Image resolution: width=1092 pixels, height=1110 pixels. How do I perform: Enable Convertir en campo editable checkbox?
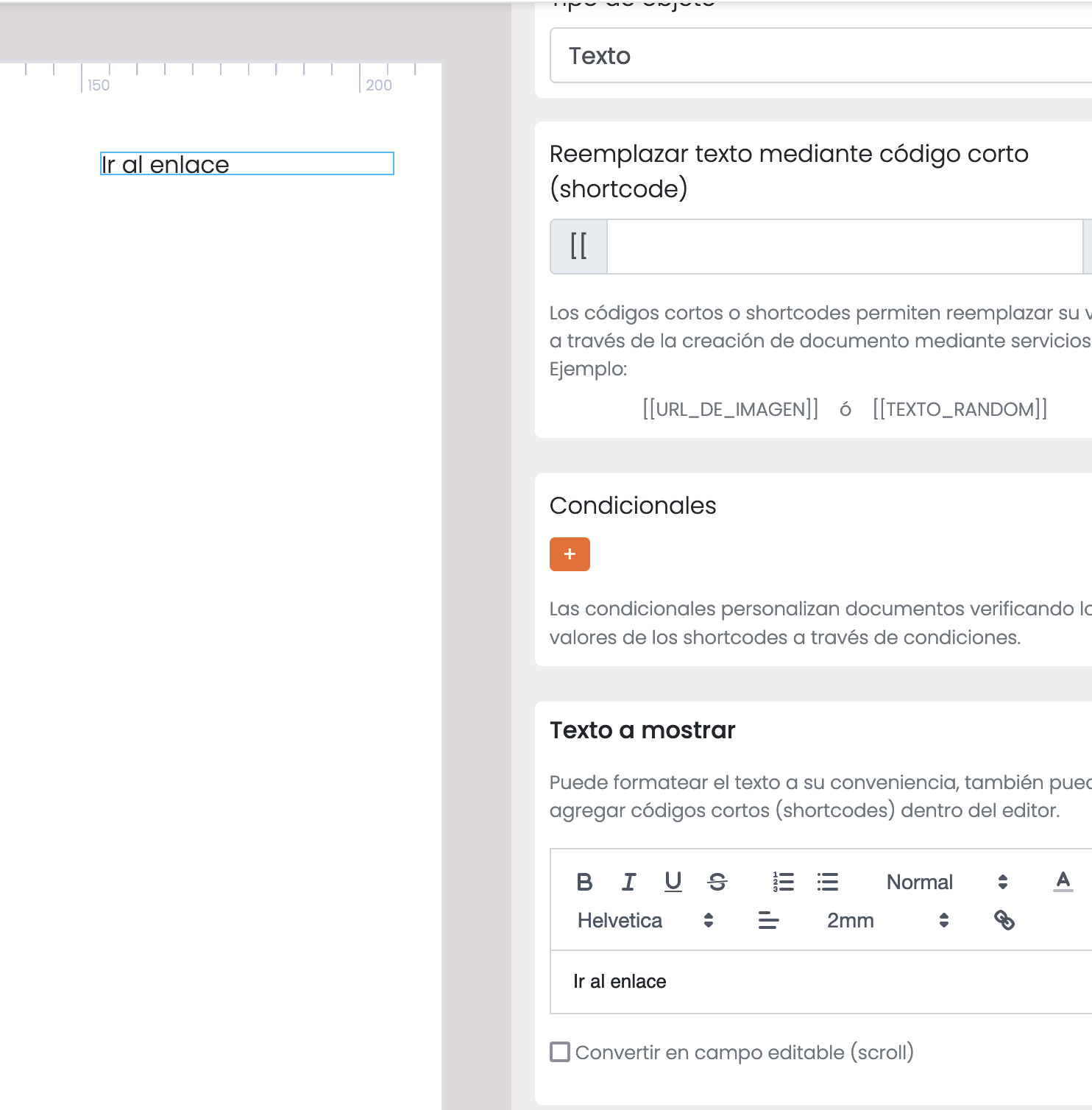click(560, 1052)
